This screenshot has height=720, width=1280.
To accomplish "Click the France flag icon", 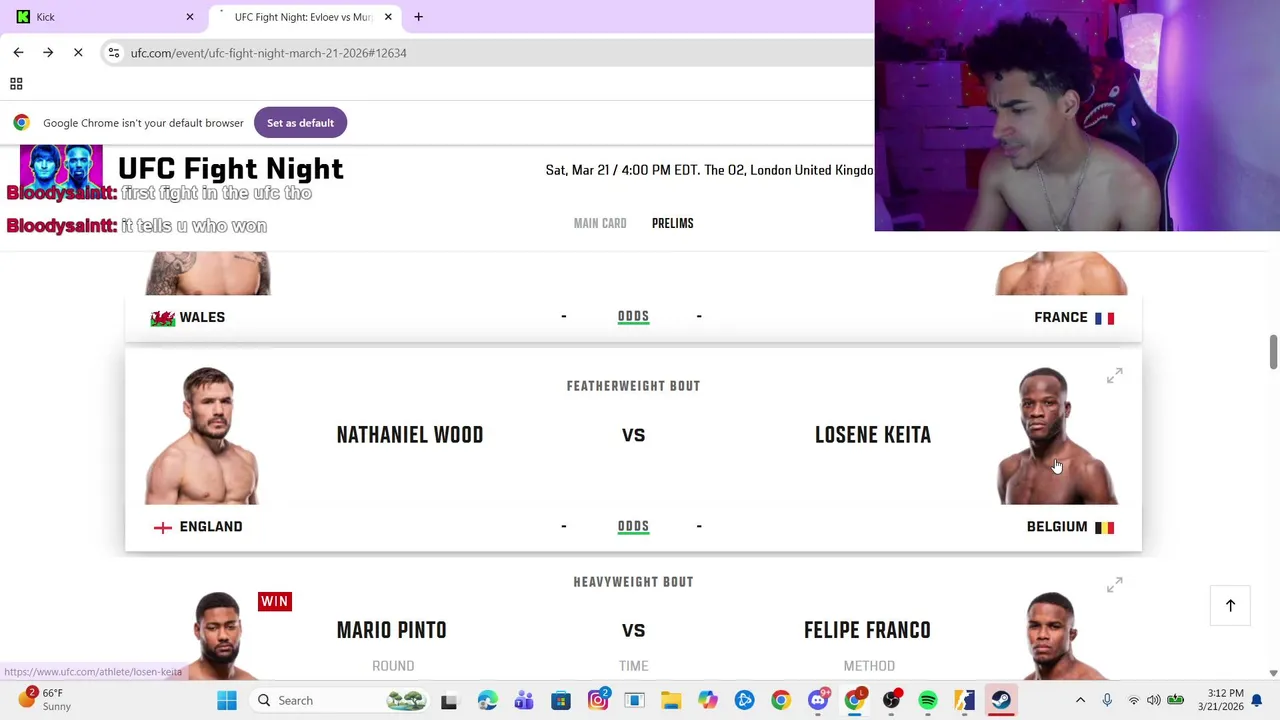I will click(1104, 318).
